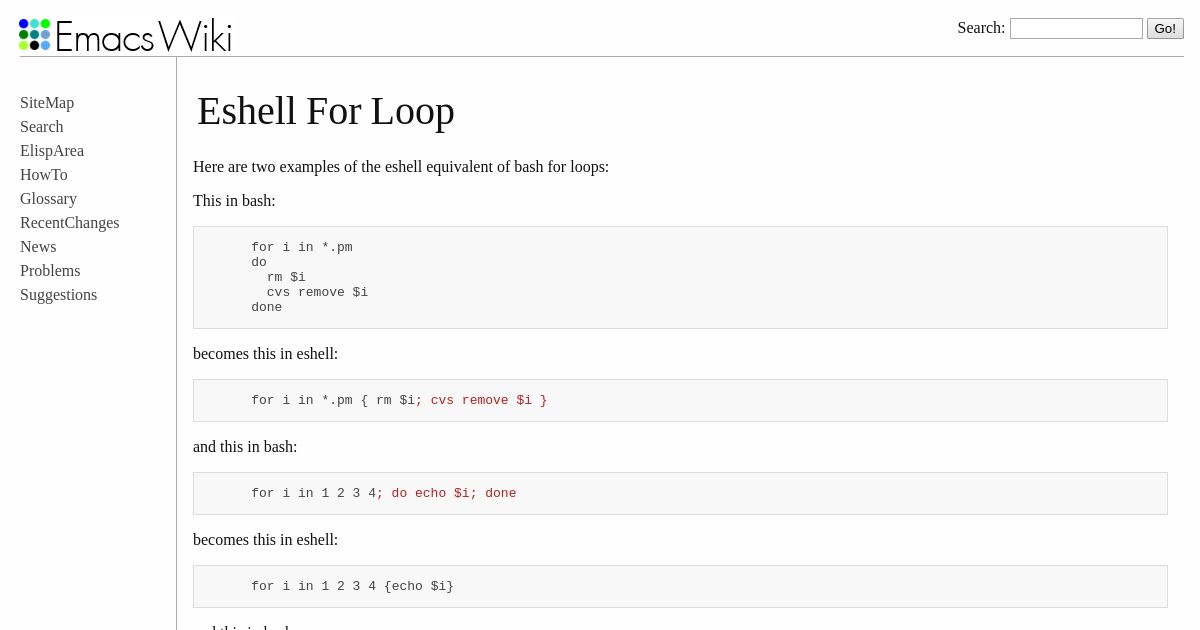1200x630 pixels.
Task: Open the ElispArea link
Action: [52, 151]
